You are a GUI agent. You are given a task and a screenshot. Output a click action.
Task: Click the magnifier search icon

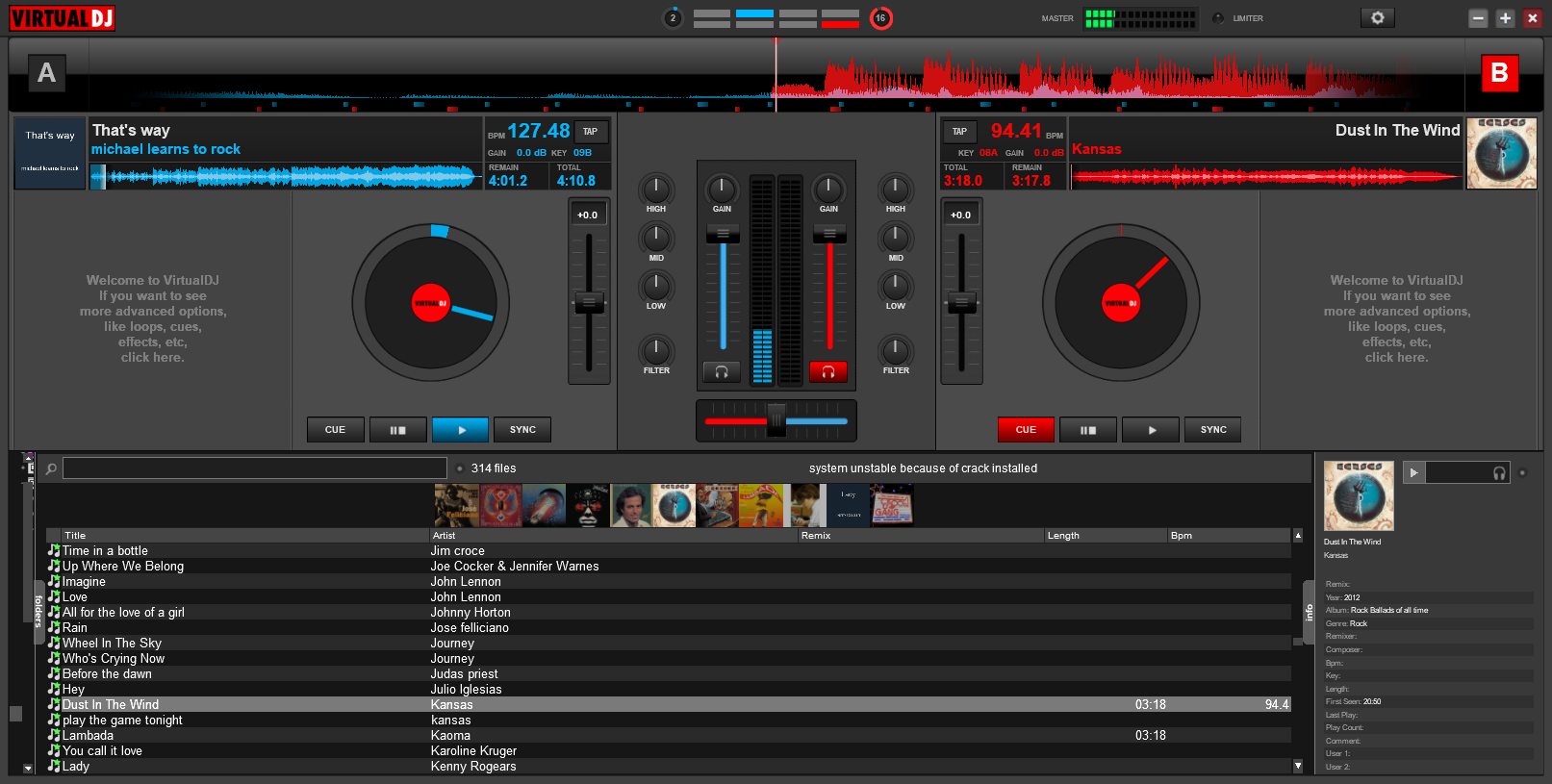[51, 468]
